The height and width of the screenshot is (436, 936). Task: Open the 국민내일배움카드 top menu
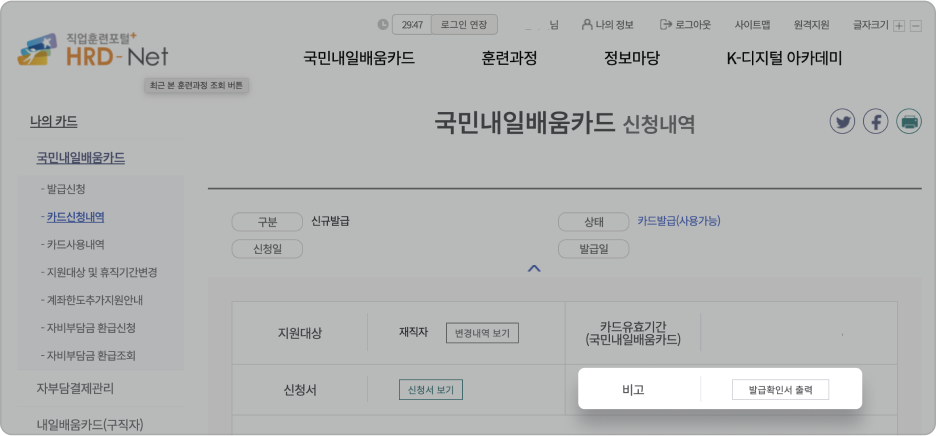pyautogui.click(x=359, y=58)
